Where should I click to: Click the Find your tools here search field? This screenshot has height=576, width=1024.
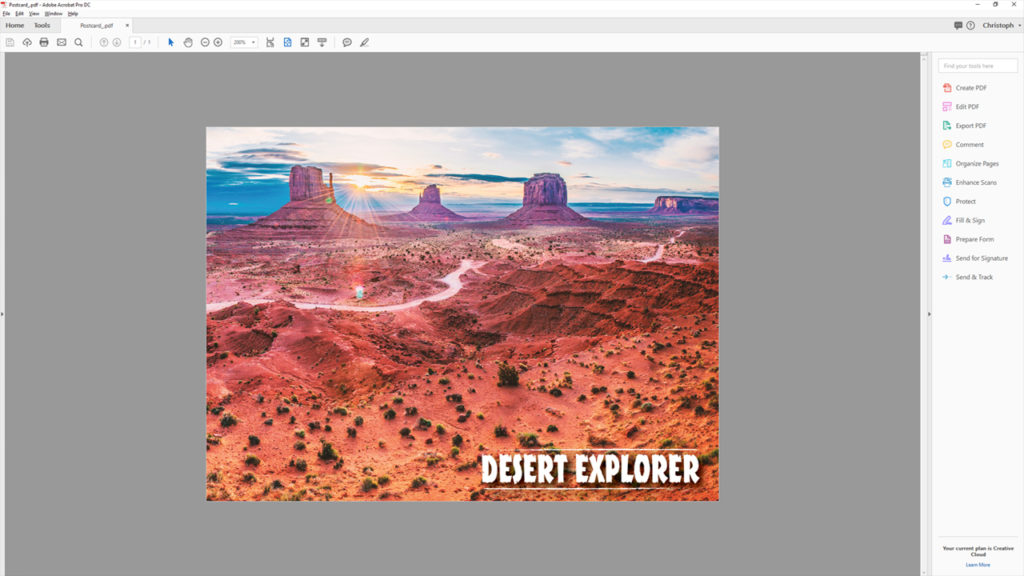(x=977, y=64)
